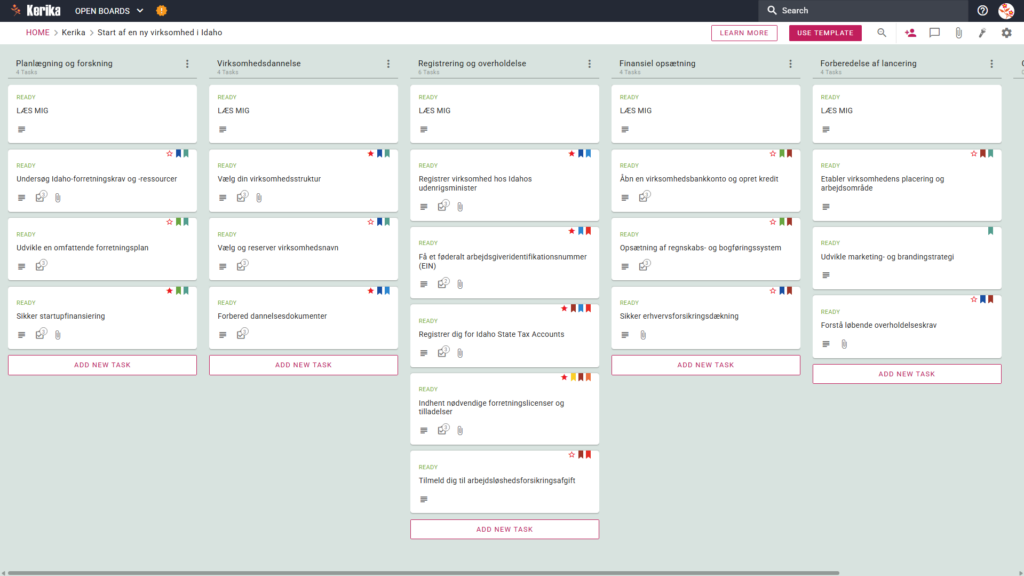
Task: Click the add team member icon
Action: pyautogui.click(x=910, y=33)
